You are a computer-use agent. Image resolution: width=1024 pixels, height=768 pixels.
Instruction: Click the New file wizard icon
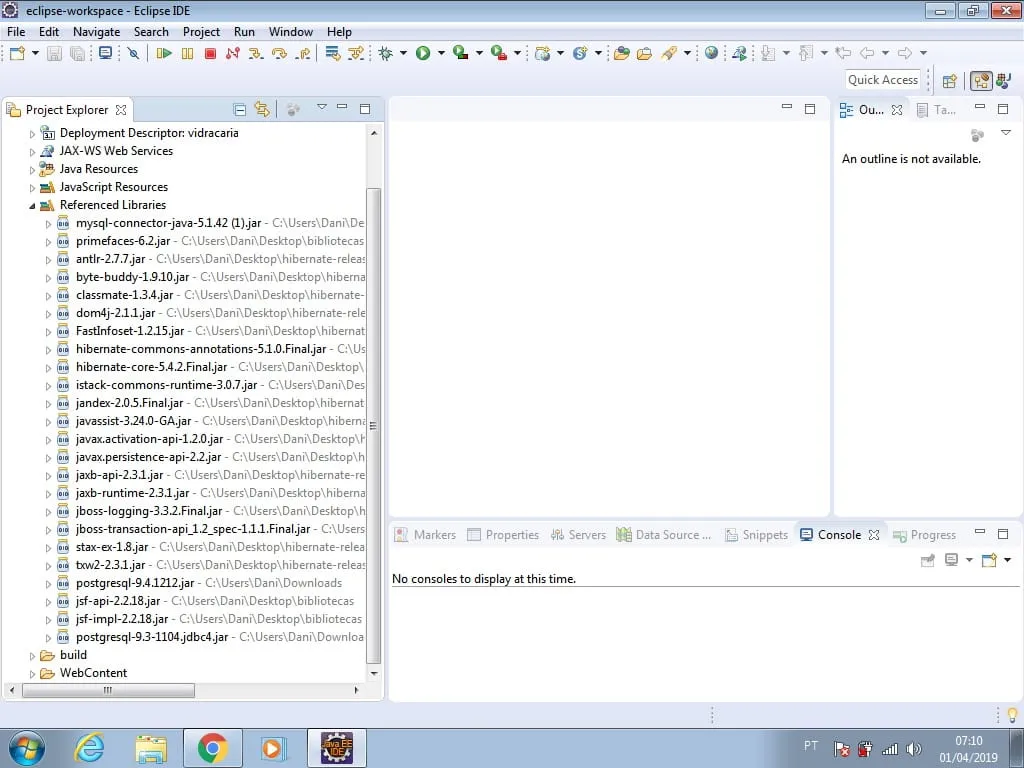click(x=17, y=54)
